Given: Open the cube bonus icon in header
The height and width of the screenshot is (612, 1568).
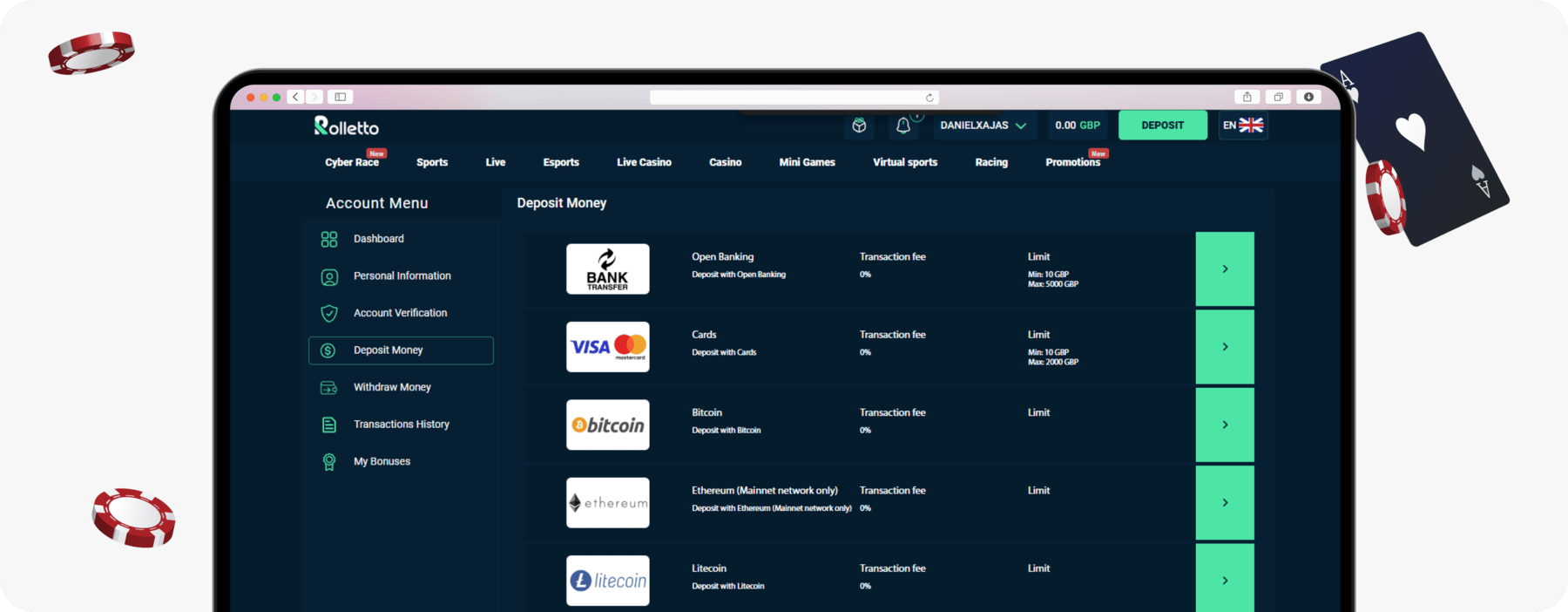Looking at the screenshot, I should pos(859,126).
